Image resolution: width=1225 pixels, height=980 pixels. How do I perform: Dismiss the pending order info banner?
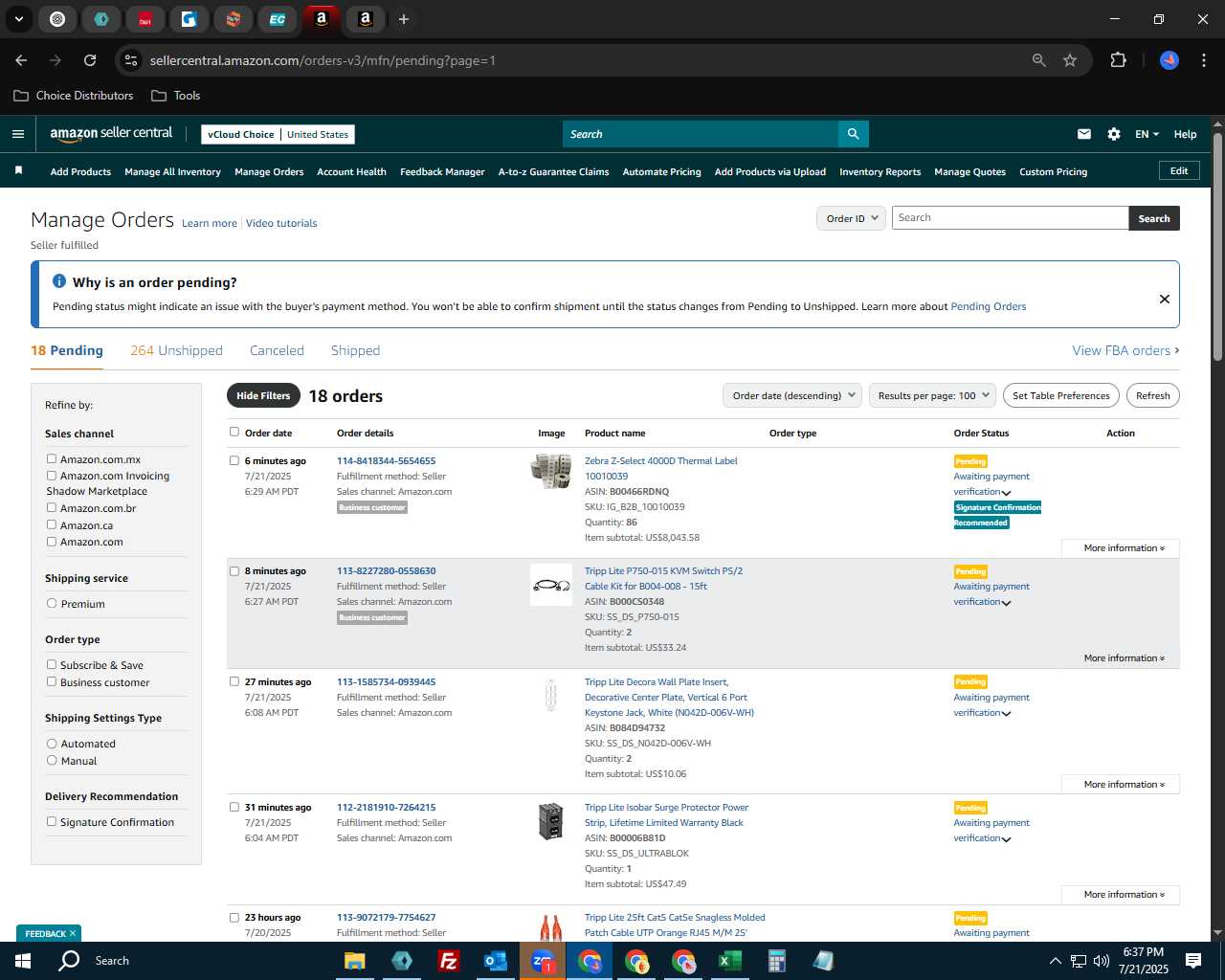[x=1165, y=299]
